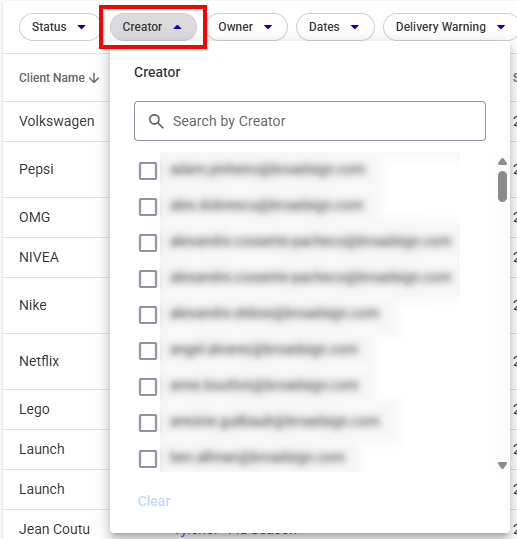517x539 pixels.
Task: Sort by the Client Name column header
Action: click(x=52, y=78)
